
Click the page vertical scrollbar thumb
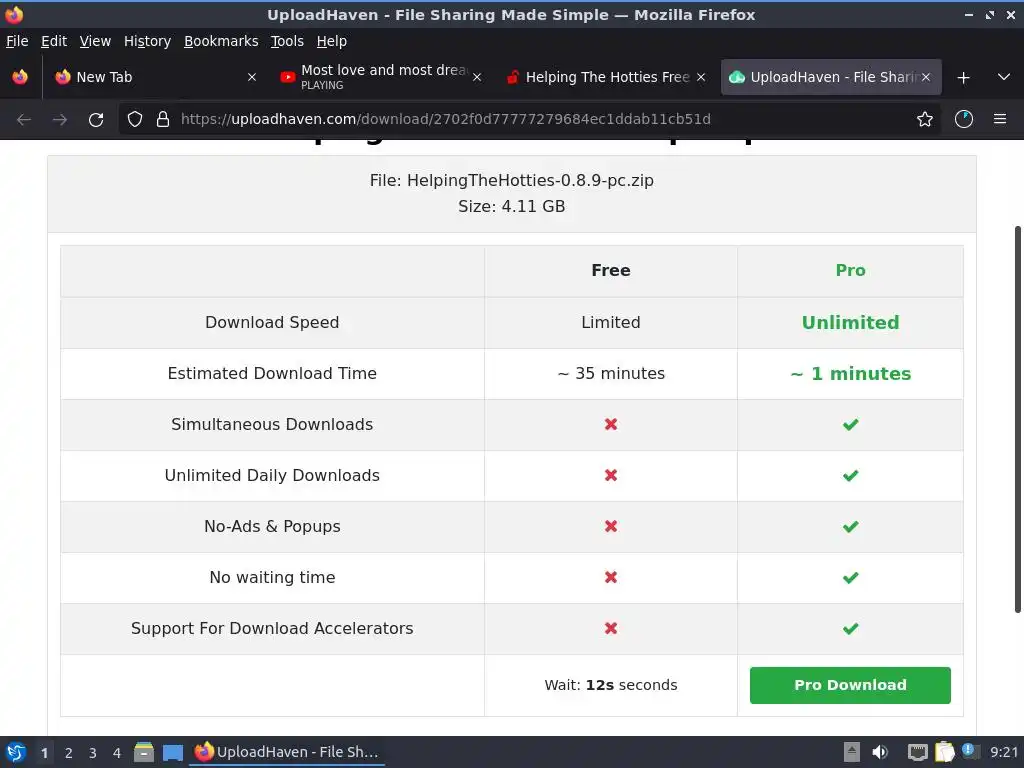coord(1017,419)
